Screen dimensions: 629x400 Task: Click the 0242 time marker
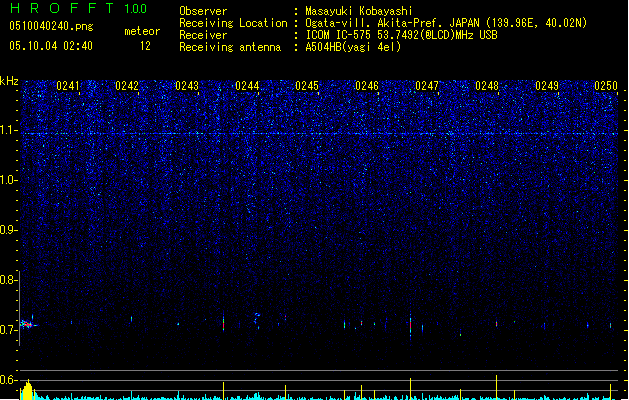127,86
